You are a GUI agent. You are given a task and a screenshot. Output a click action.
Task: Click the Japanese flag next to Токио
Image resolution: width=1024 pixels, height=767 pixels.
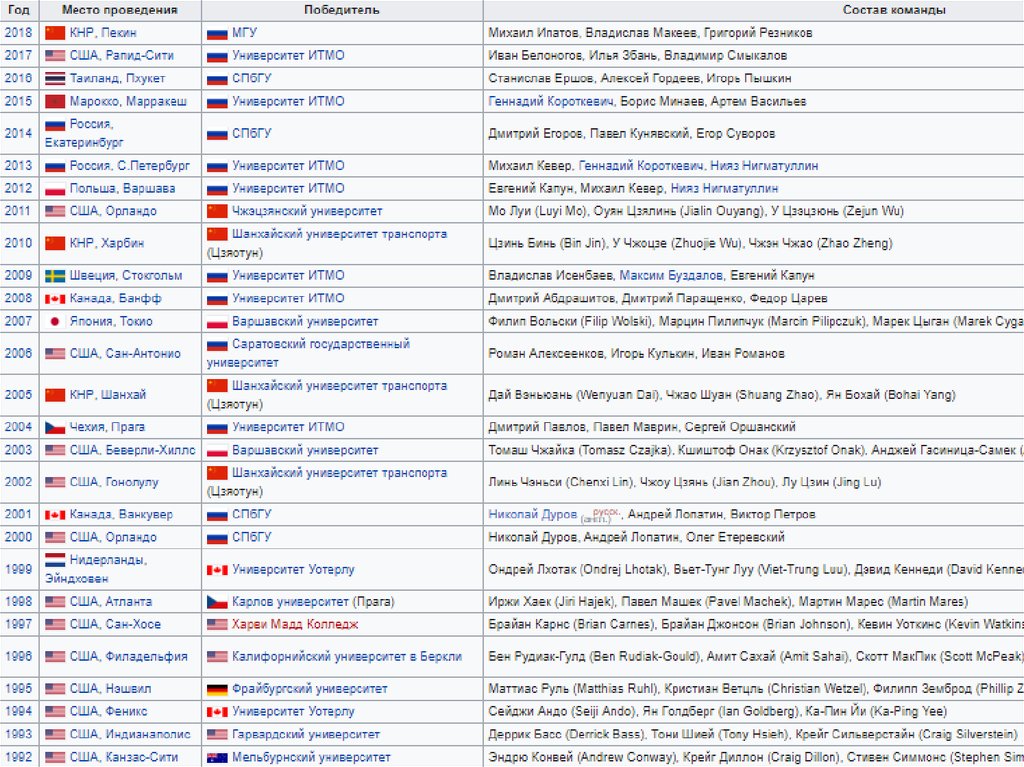tap(55, 321)
